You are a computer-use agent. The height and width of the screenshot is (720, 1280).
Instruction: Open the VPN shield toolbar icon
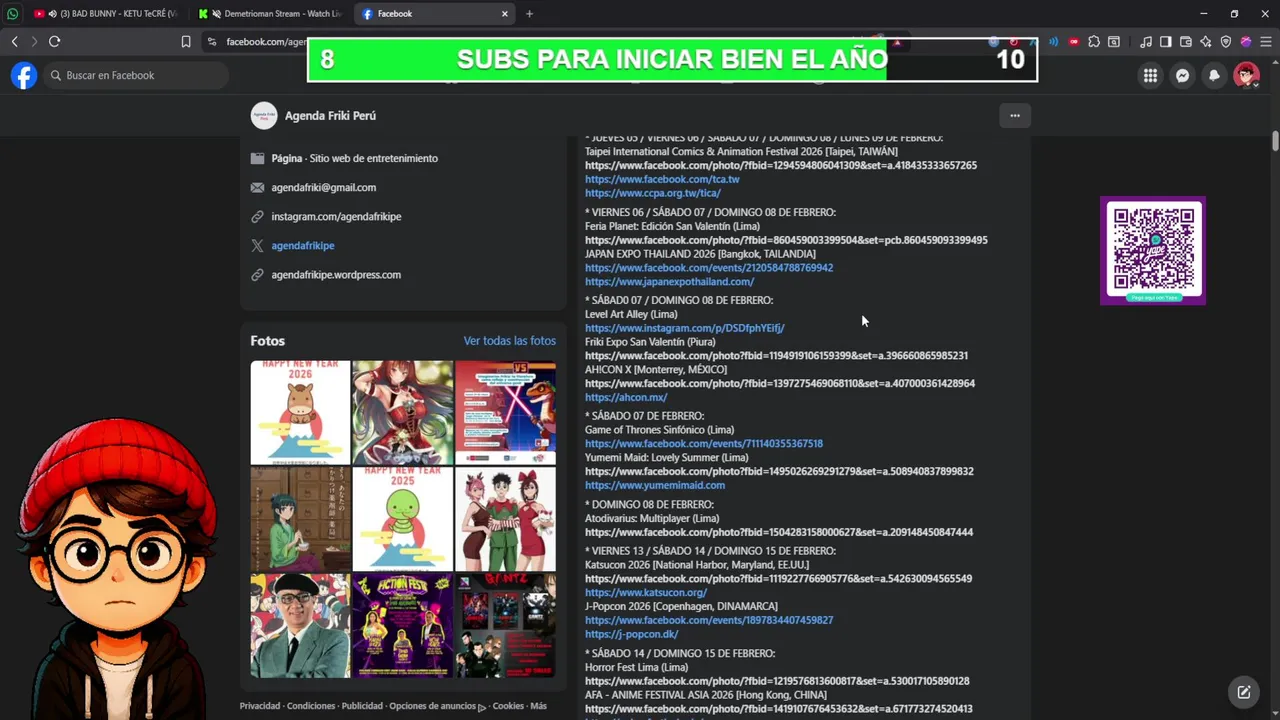point(1226,42)
